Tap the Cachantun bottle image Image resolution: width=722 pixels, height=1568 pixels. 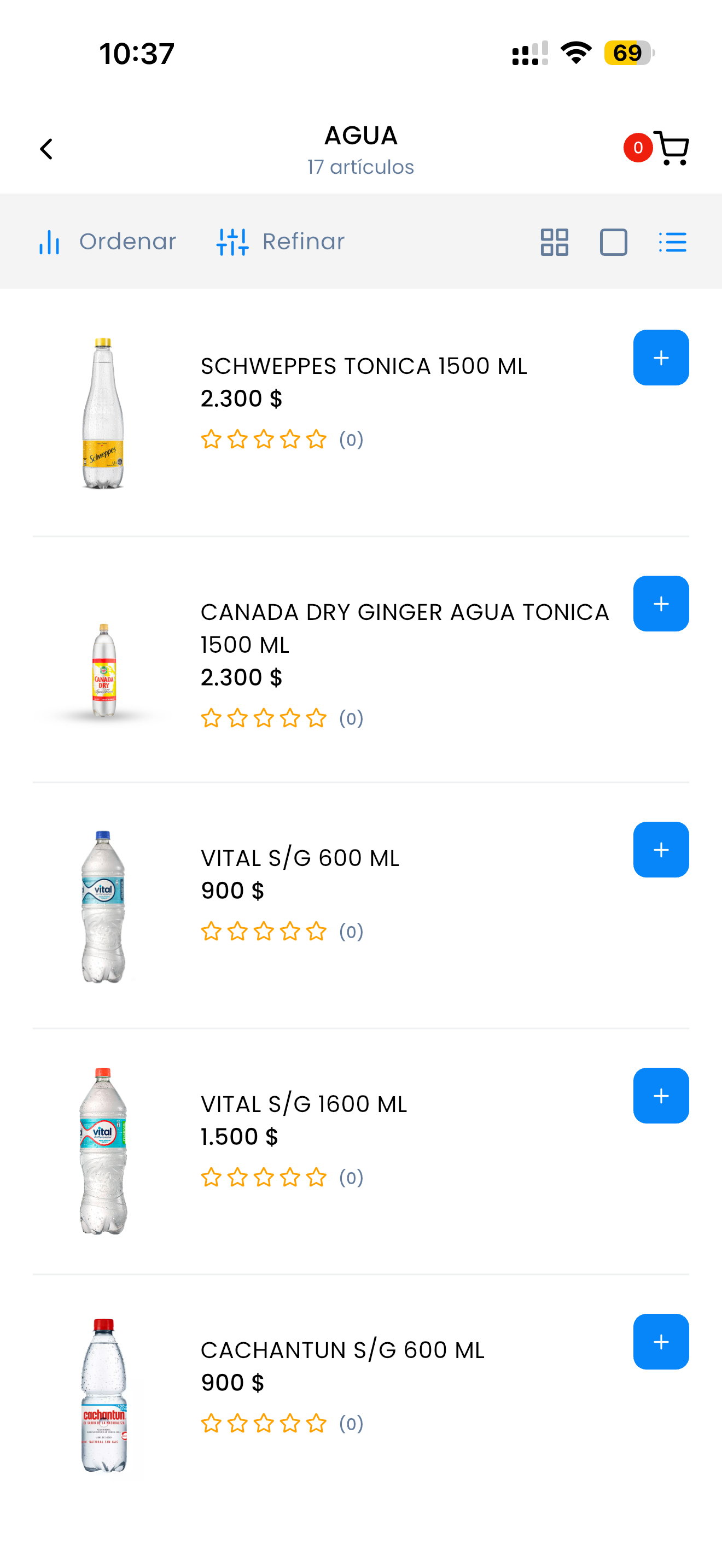pos(104,1395)
